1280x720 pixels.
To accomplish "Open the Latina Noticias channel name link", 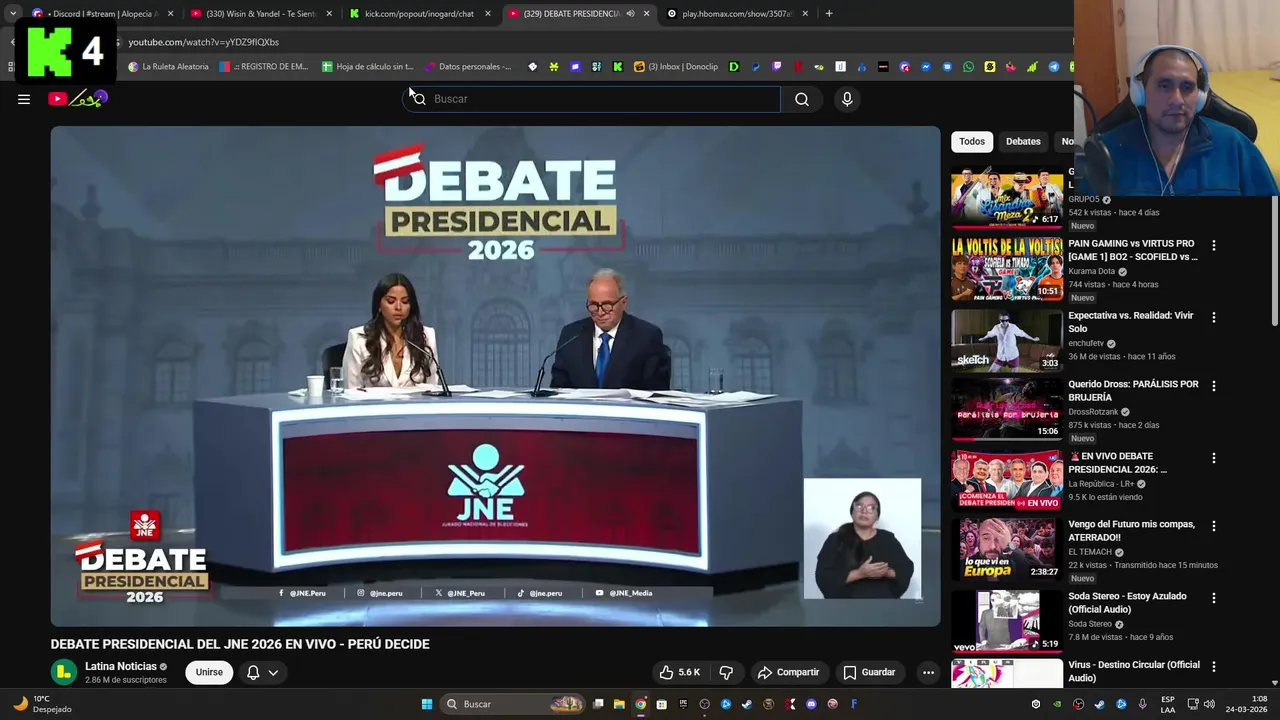I will coord(121,666).
